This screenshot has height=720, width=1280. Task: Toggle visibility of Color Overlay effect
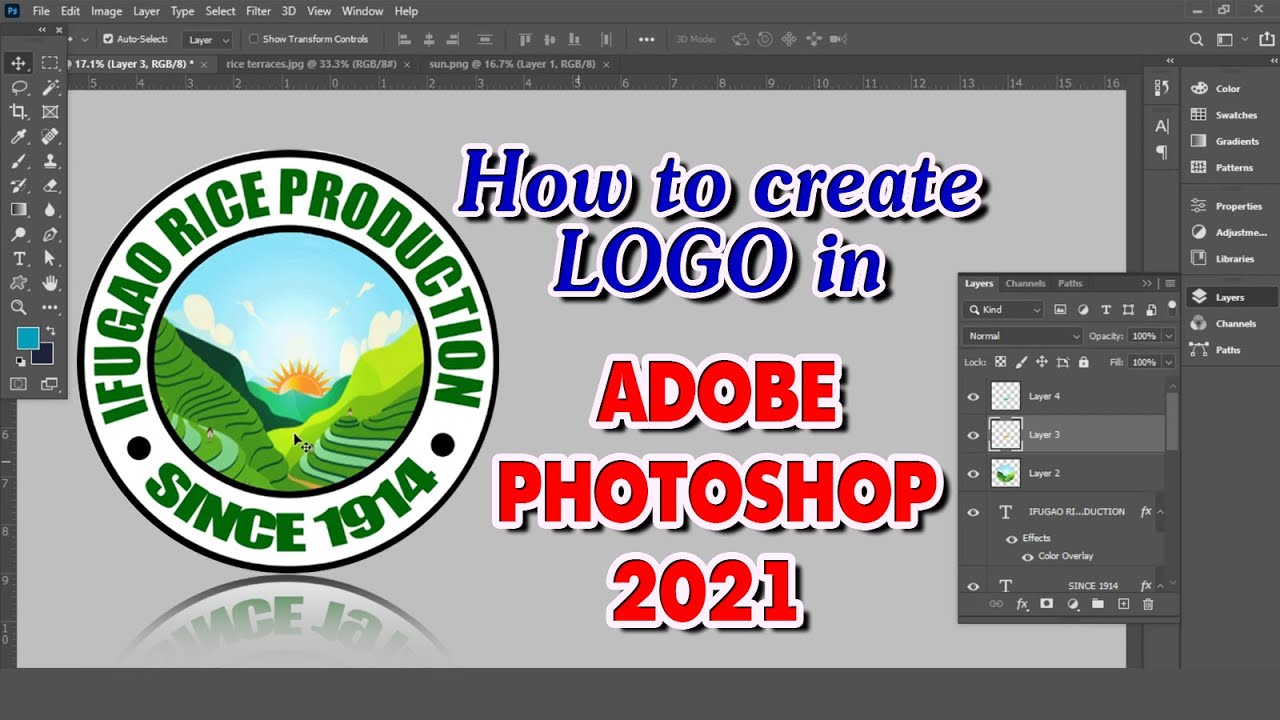pyautogui.click(x=1027, y=556)
